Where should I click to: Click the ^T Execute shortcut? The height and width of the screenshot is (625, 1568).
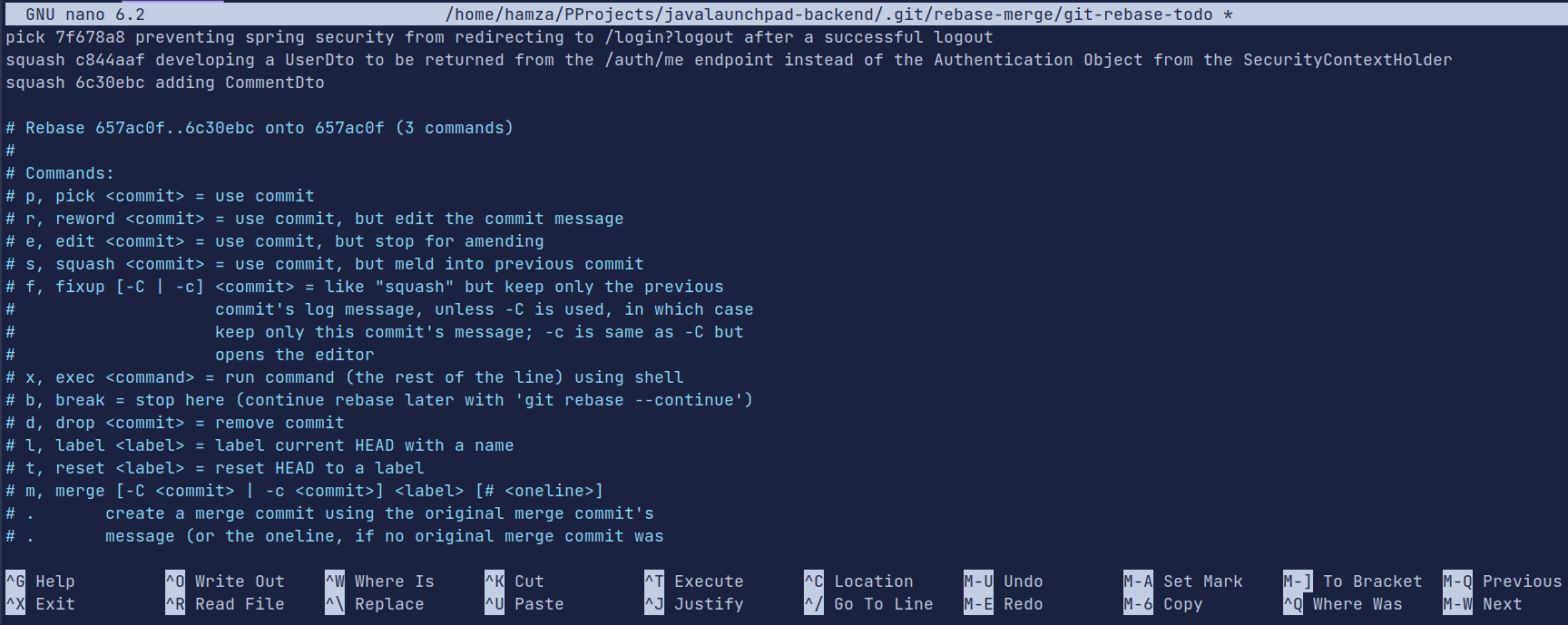pos(694,581)
